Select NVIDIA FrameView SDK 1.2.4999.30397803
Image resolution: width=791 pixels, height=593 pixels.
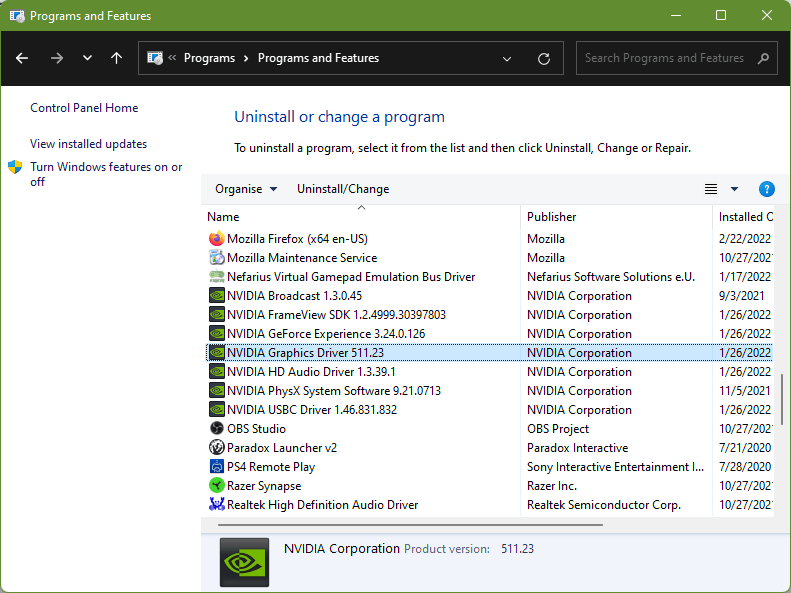click(x=336, y=315)
